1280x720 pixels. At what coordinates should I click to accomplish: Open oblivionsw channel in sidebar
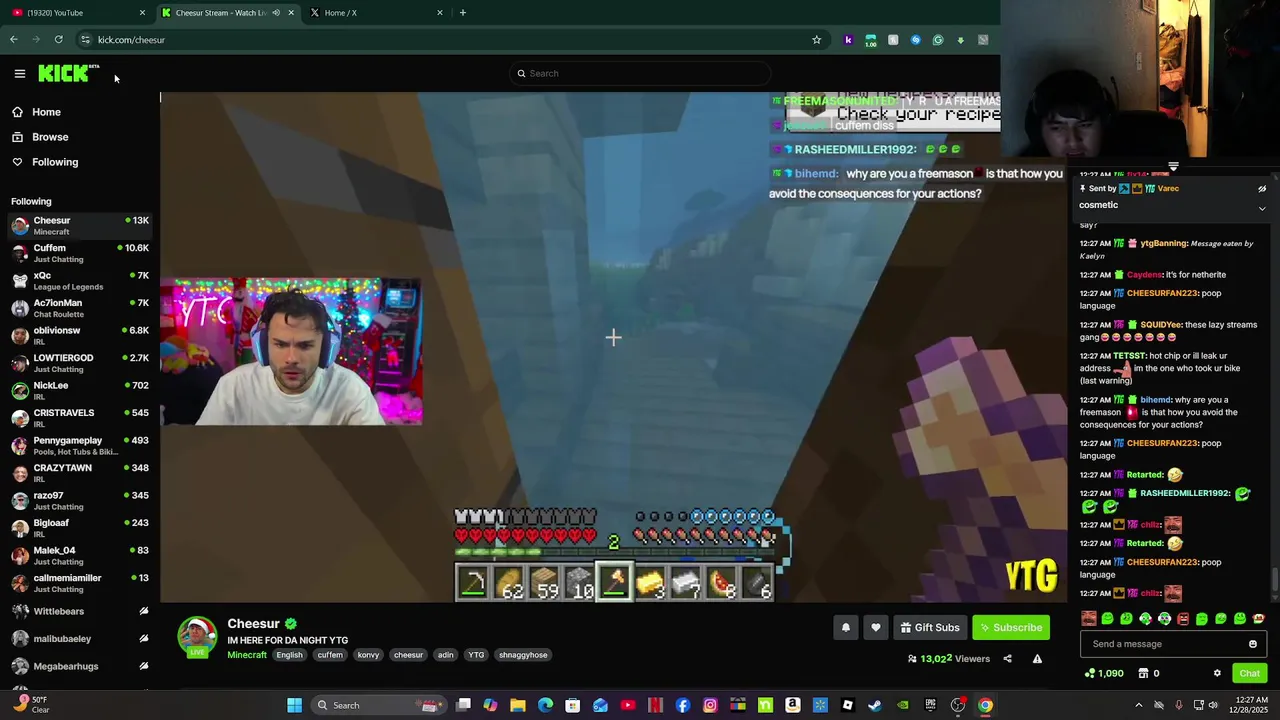80,336
